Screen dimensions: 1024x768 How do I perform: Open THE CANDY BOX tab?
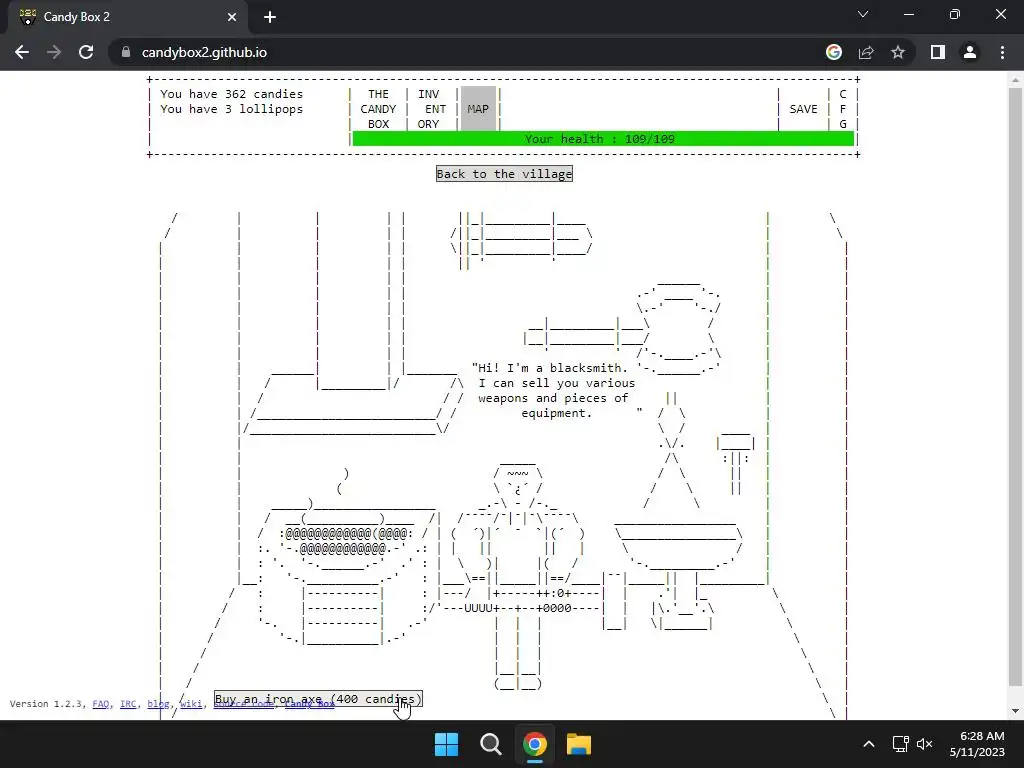pos(378,109)
